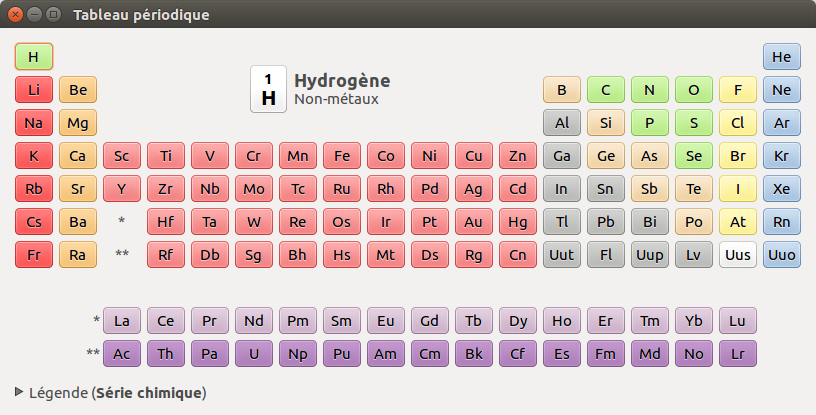This screenshot has height=415, width=816.
Task: Select the Helium (He) element
Action: coord(782,56)
